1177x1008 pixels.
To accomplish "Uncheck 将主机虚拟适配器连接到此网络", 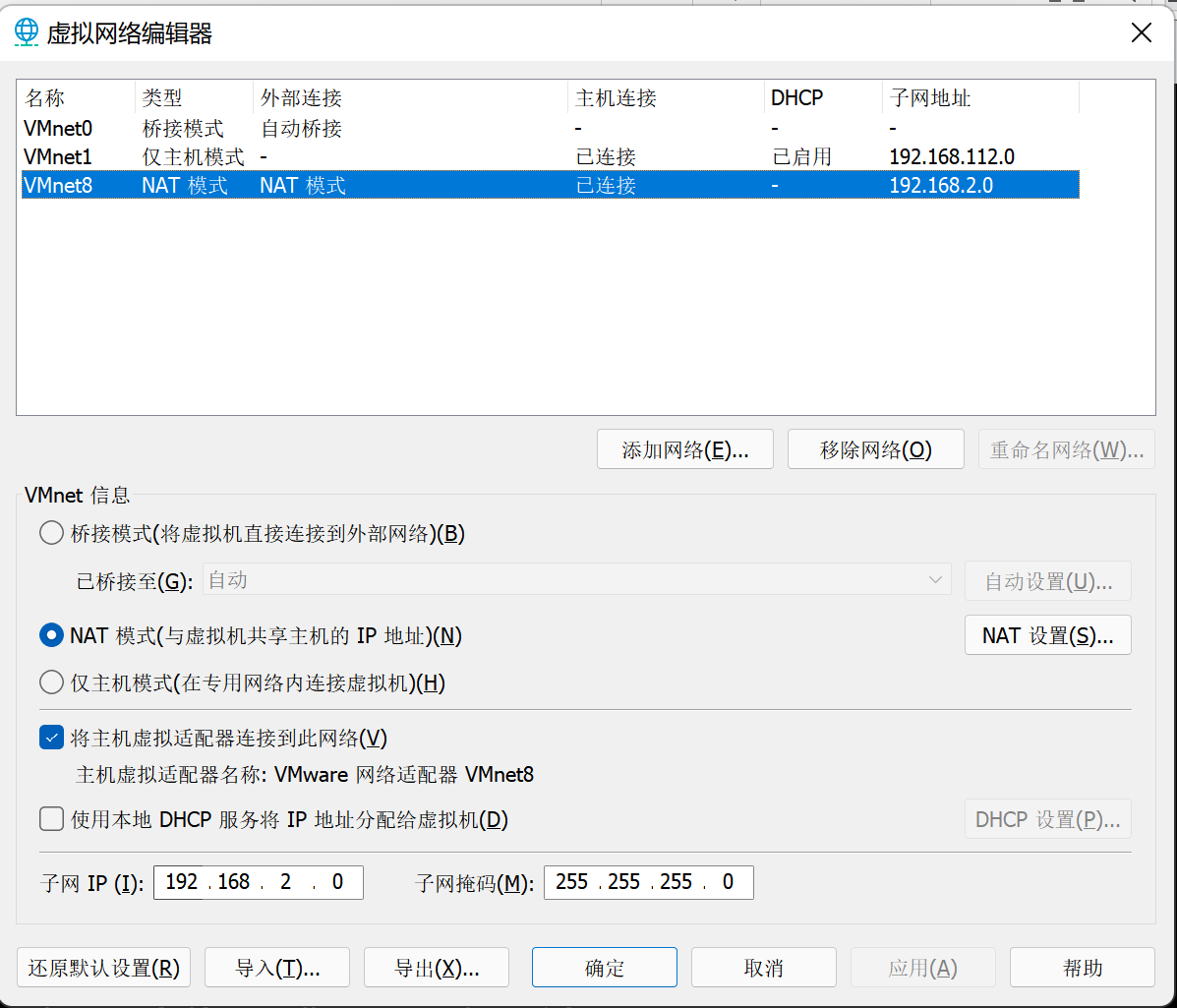I will (51, 738).
